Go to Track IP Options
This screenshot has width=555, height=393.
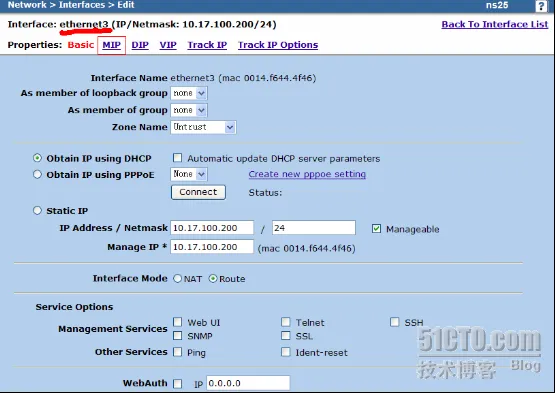(278, 45)
